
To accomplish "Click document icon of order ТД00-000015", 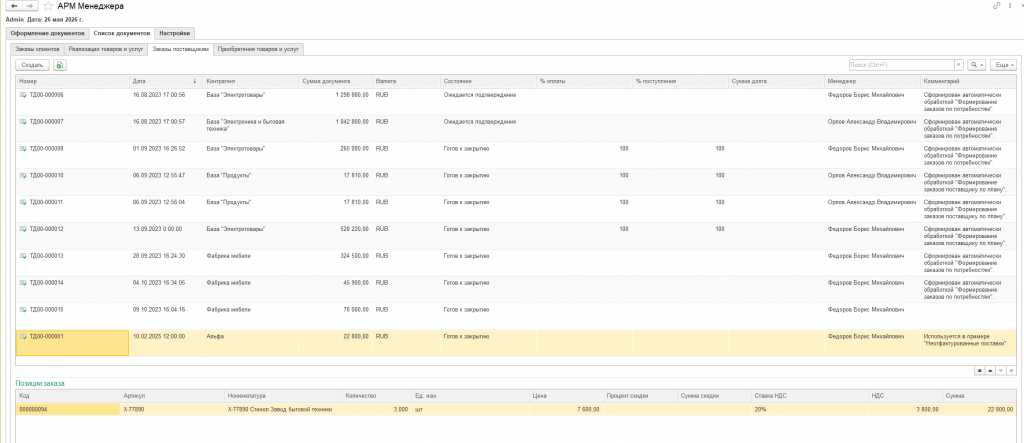I will click(x=23, y=309).
